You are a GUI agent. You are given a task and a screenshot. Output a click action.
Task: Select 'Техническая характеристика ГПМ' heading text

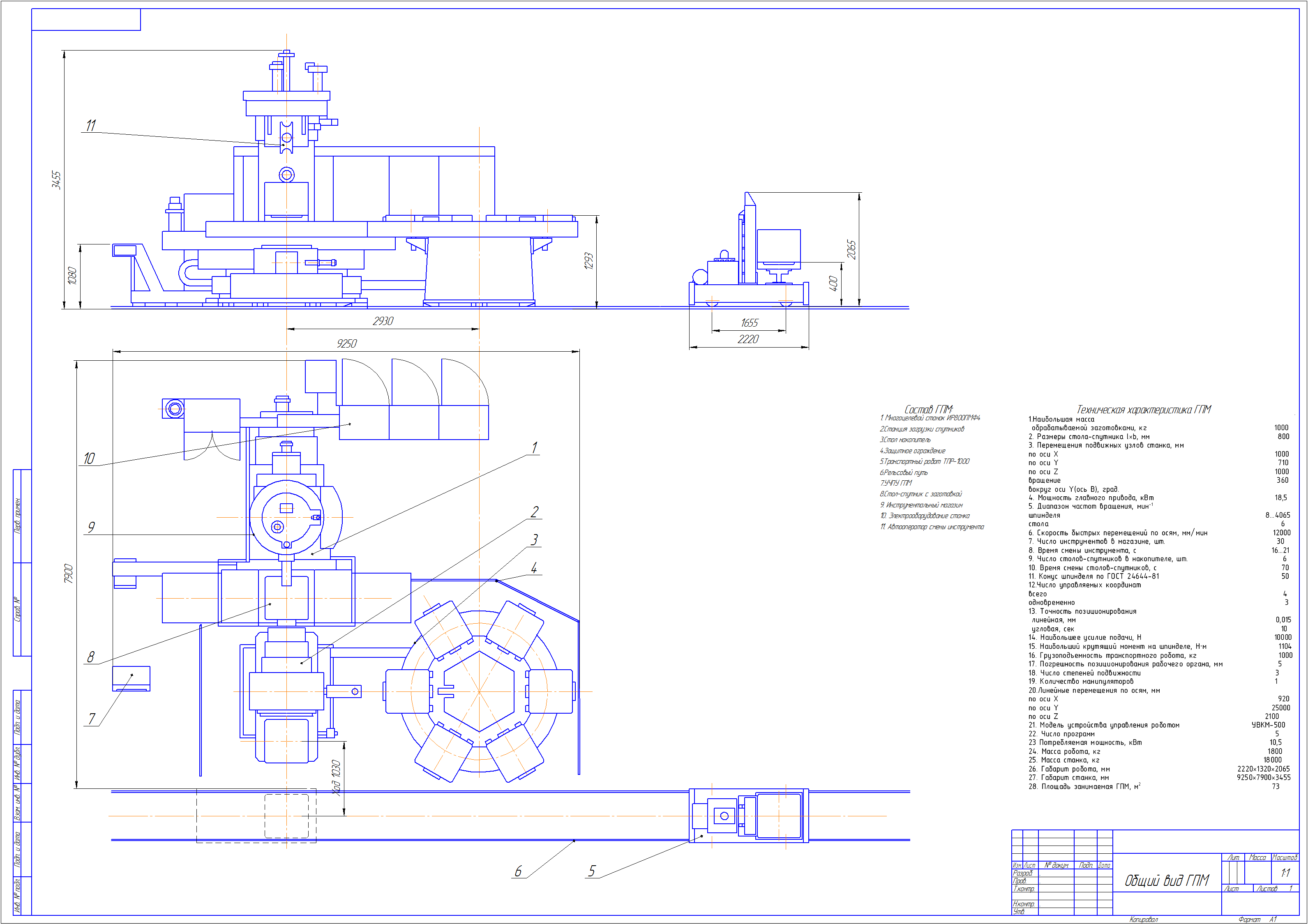pyautogui.click(x=1143, y=410)
